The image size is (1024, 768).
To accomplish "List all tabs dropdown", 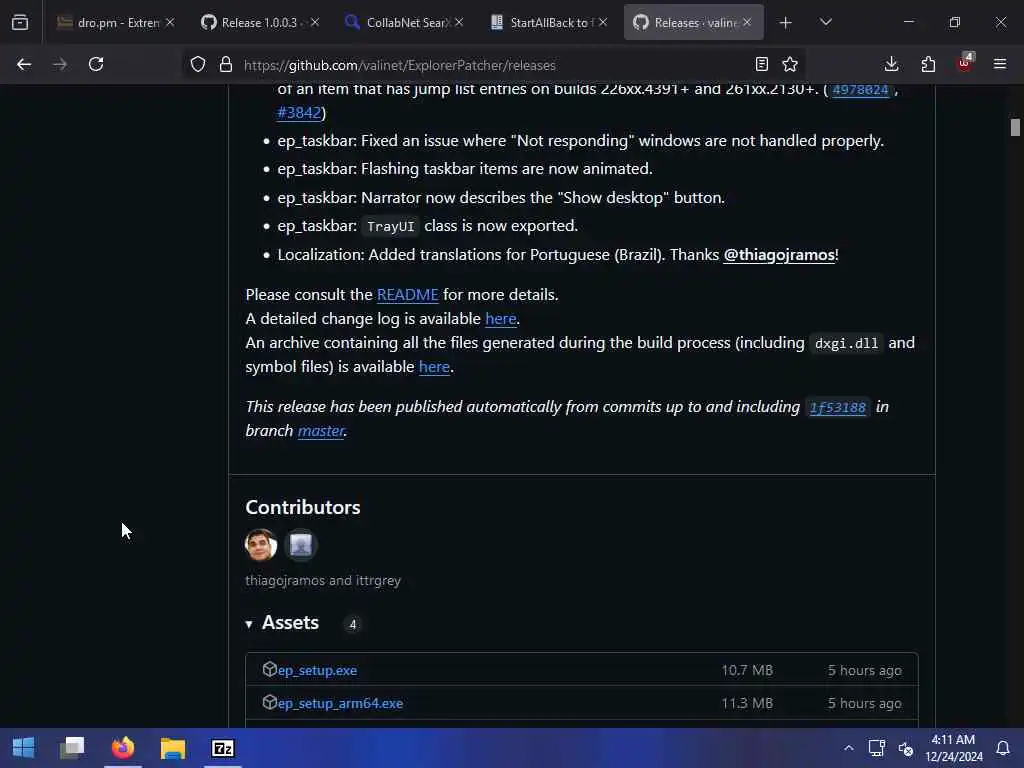I will [x=825, y=22].
